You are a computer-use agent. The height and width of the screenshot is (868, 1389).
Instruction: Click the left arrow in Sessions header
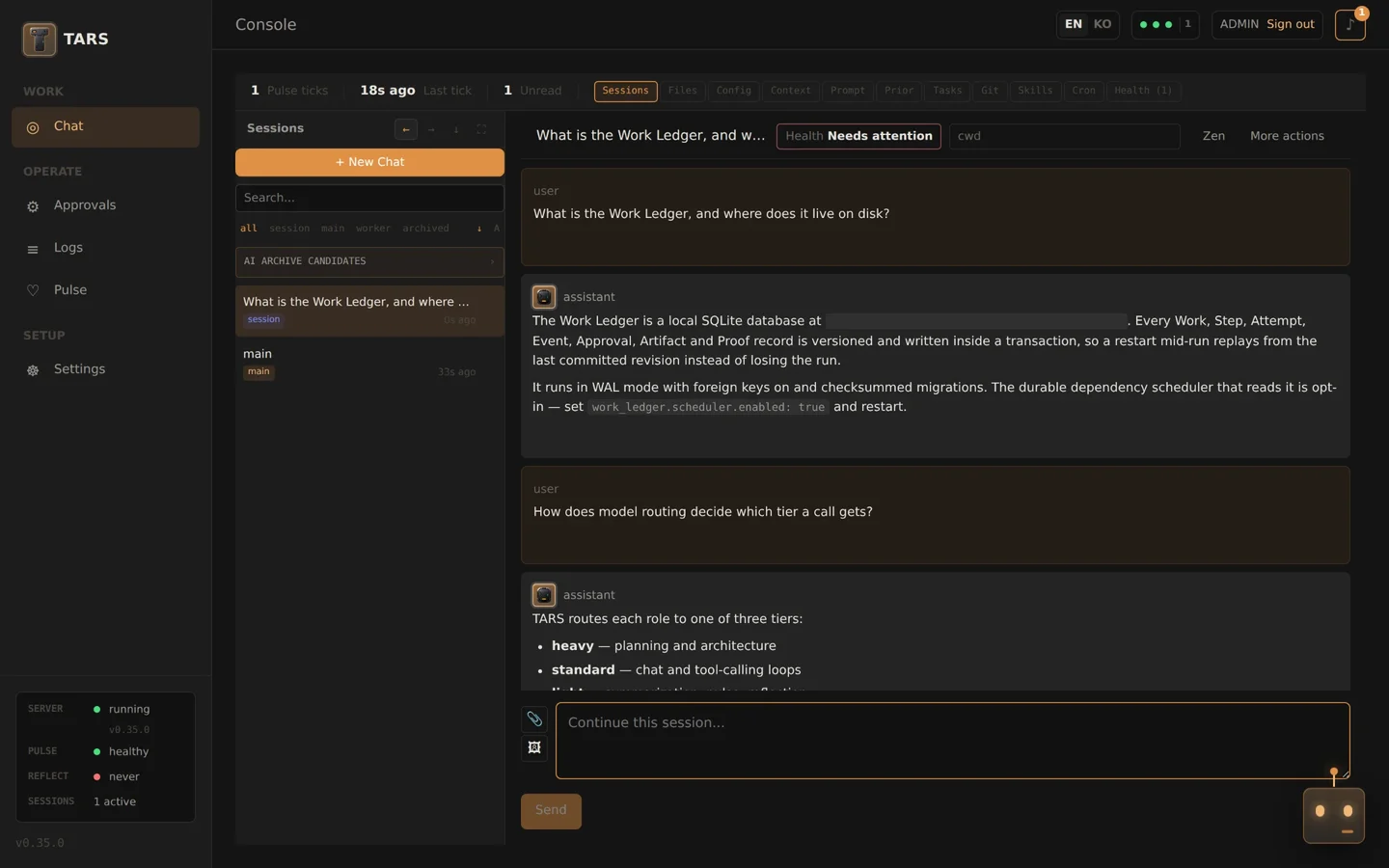[406, 129]
